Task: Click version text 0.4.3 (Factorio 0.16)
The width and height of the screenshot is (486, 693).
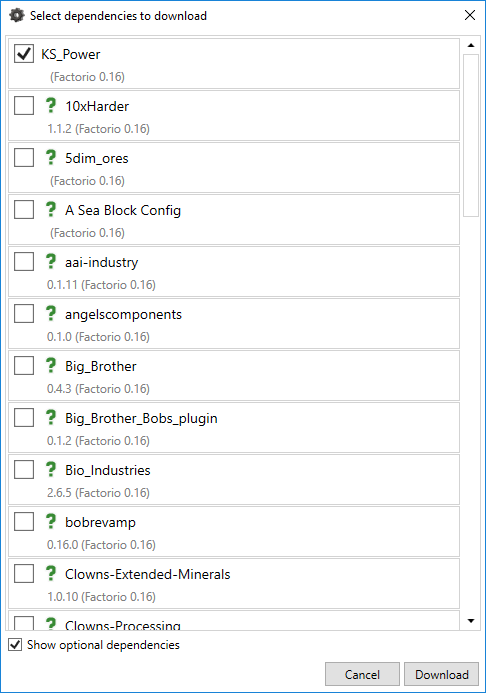Action: pos(99,388)
